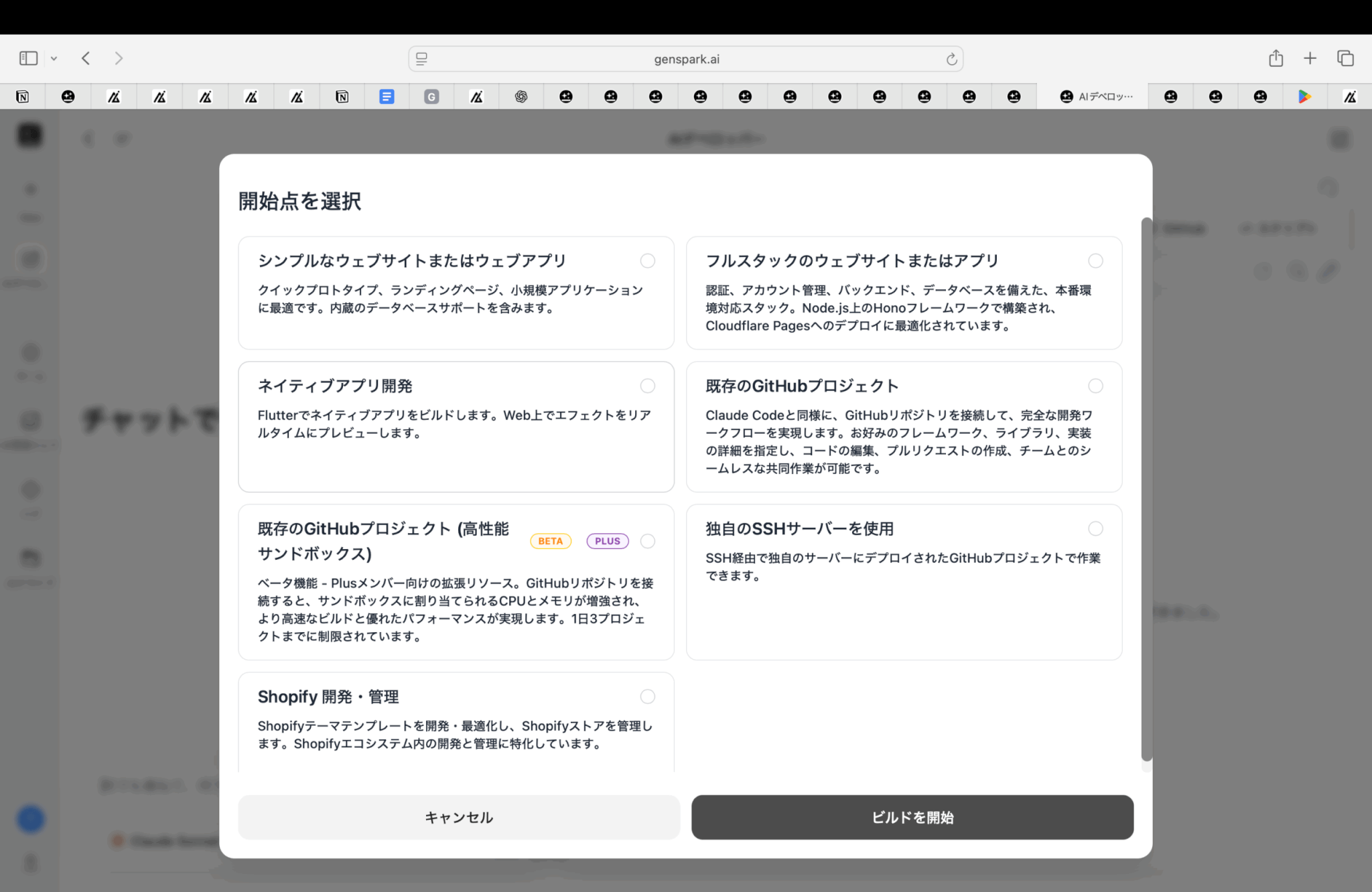Go back with Safari back arrow
This screenshot has height=892, width=1372.
[x=86, y=58]
